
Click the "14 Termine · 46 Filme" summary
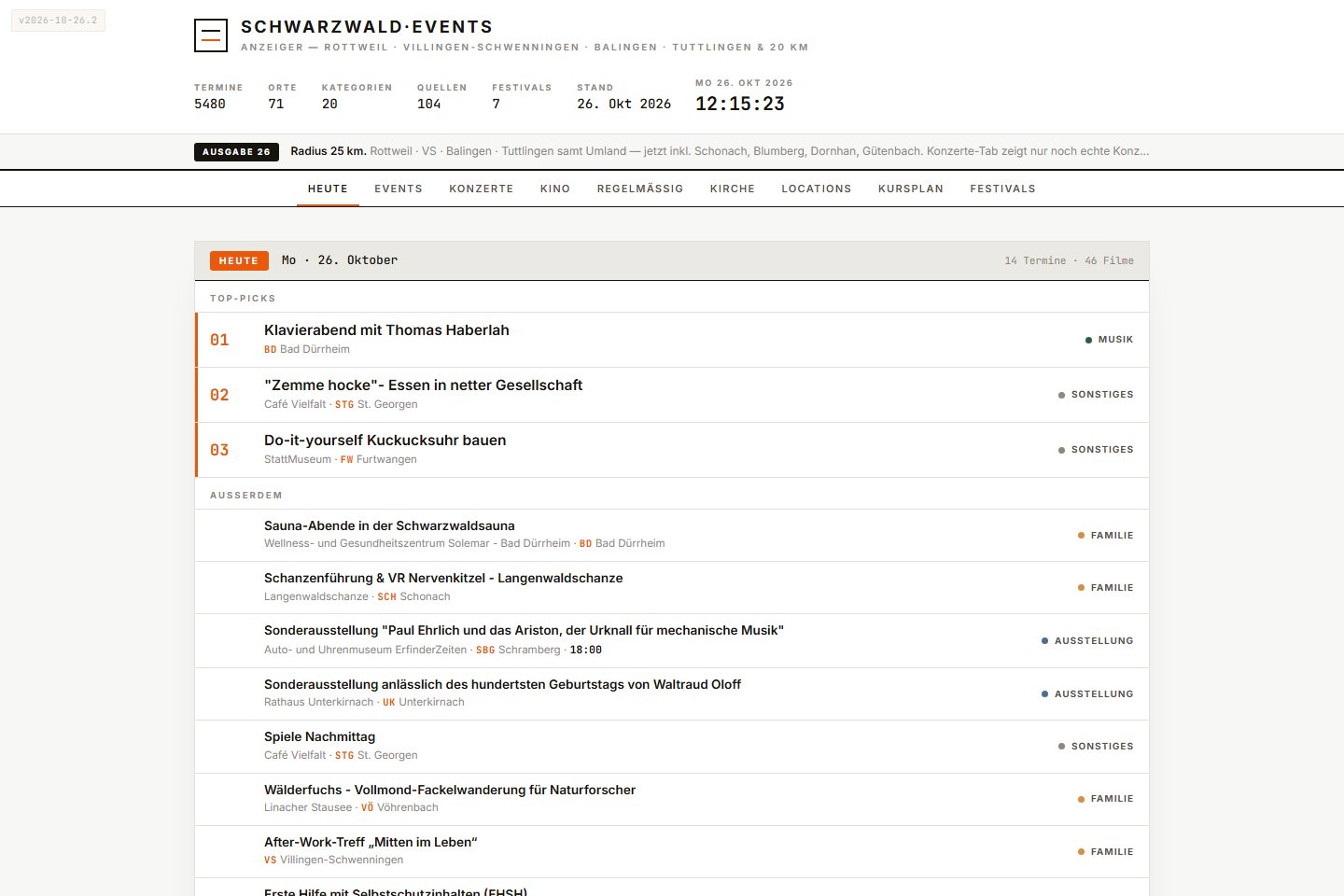pos(1069,261)
